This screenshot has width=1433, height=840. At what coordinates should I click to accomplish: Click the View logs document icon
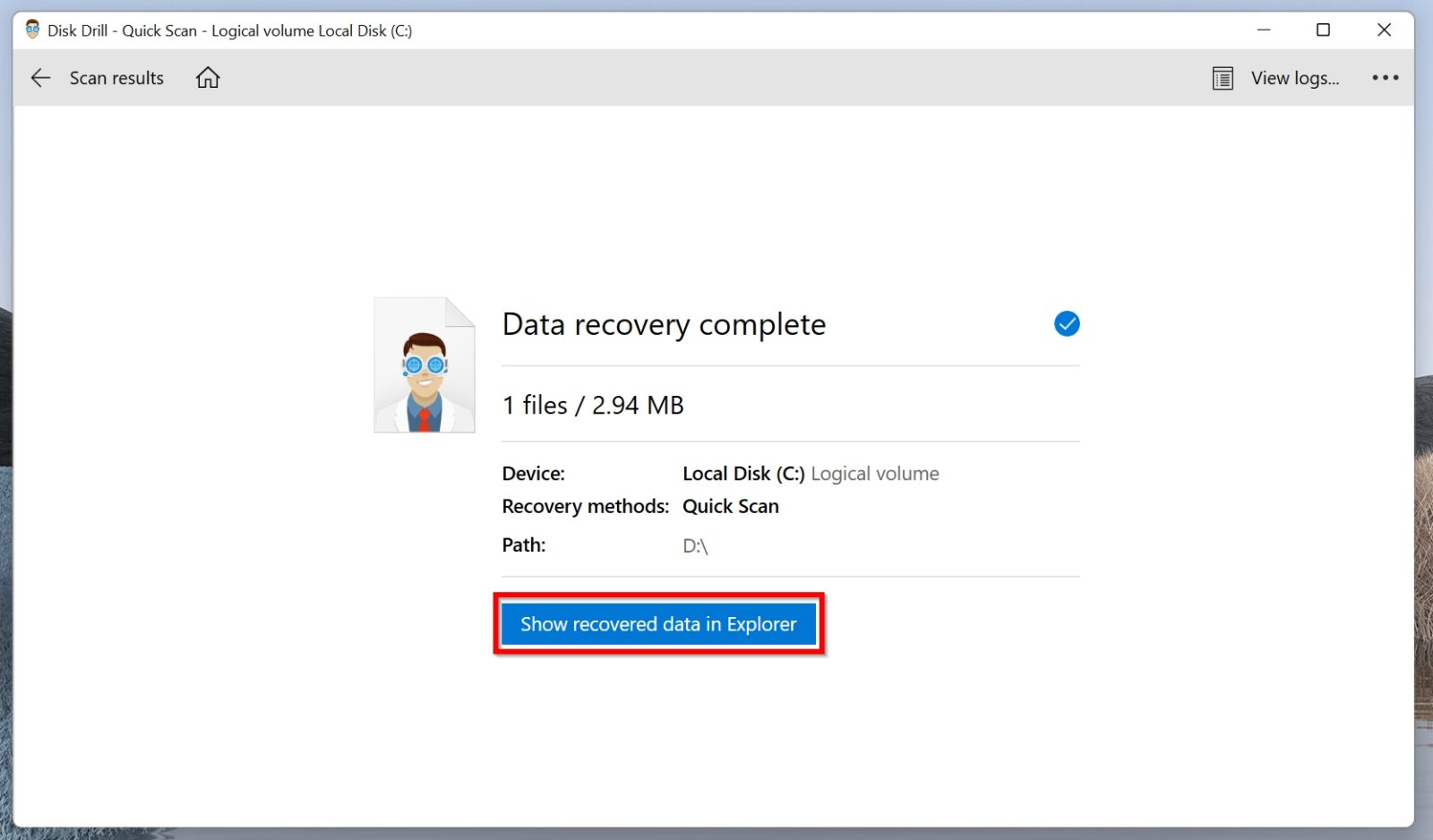1222,78
